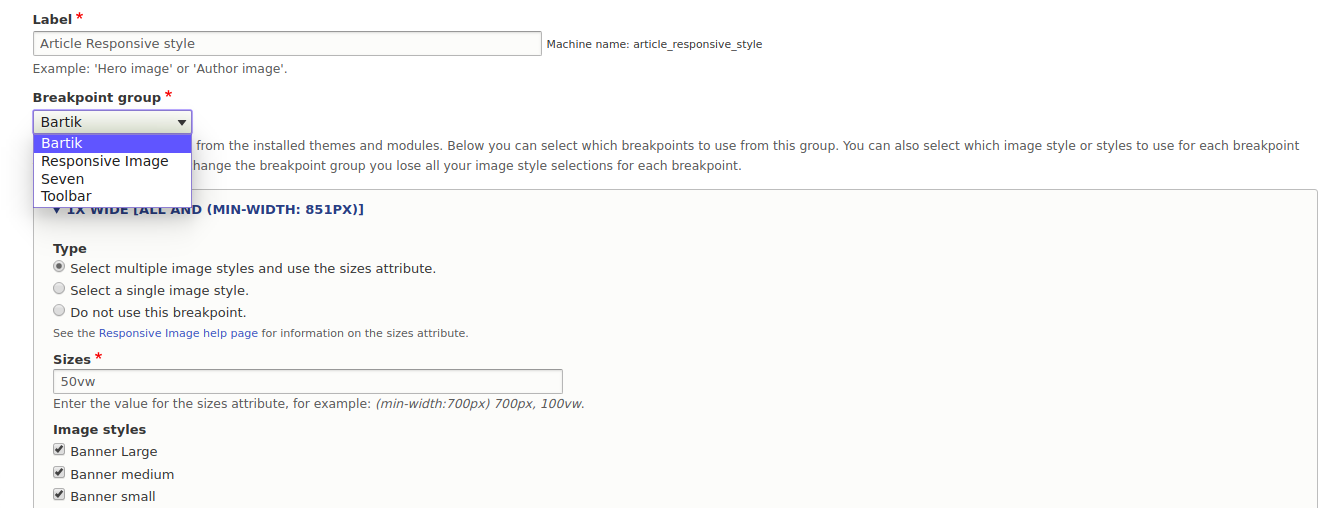
Task: Choose Responsive Image from dropdown list
Action: pyautogui.click(x=105, y=161)
